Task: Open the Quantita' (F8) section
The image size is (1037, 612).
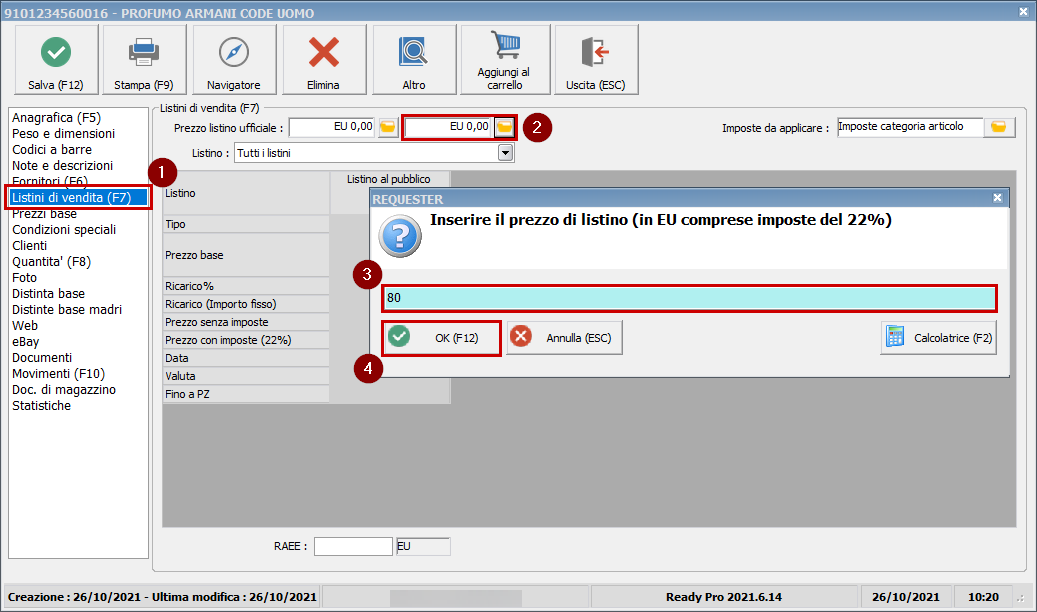Action: click(52, 261)
